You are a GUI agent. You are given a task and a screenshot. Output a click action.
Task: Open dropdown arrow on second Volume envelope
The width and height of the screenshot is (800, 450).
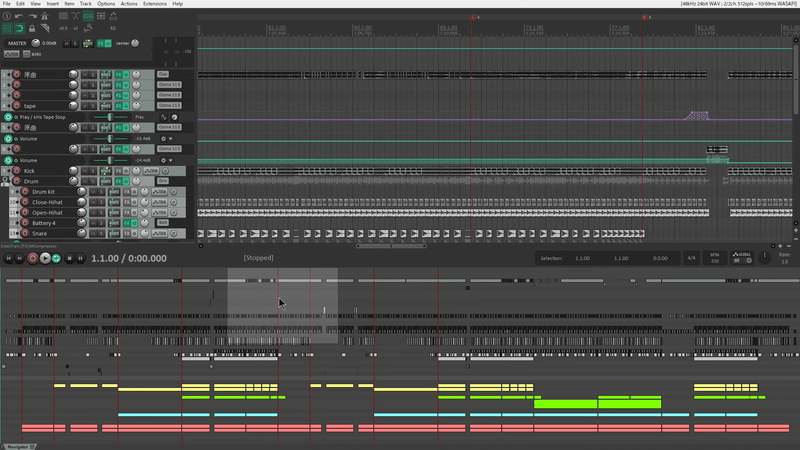point(171,160)
